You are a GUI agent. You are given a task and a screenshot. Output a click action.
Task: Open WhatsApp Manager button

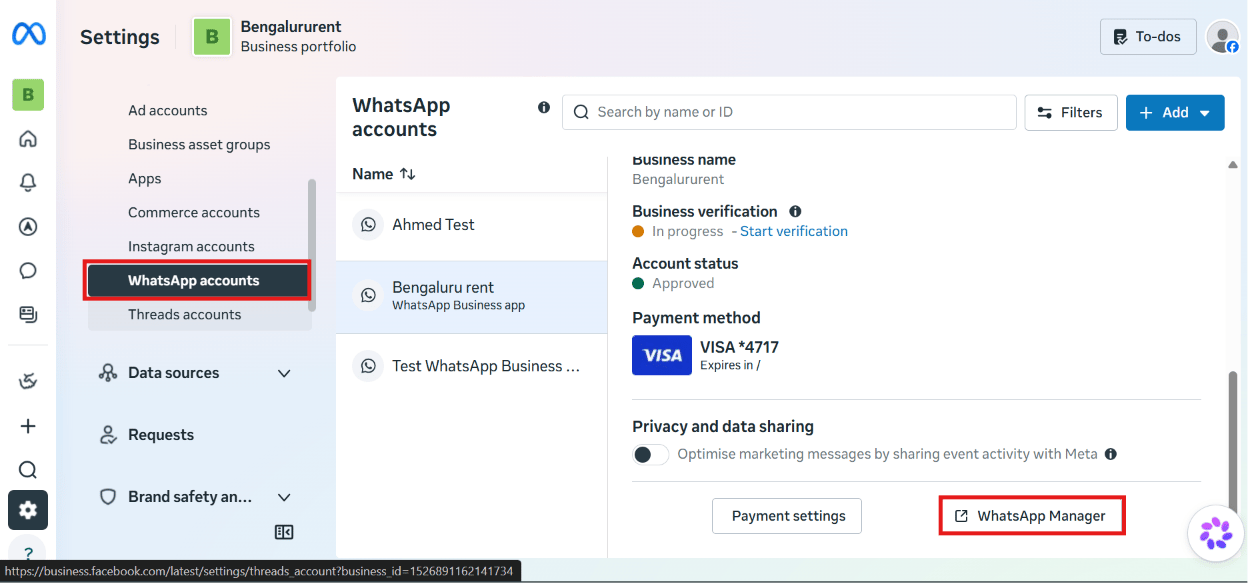tap(1031, 516)
